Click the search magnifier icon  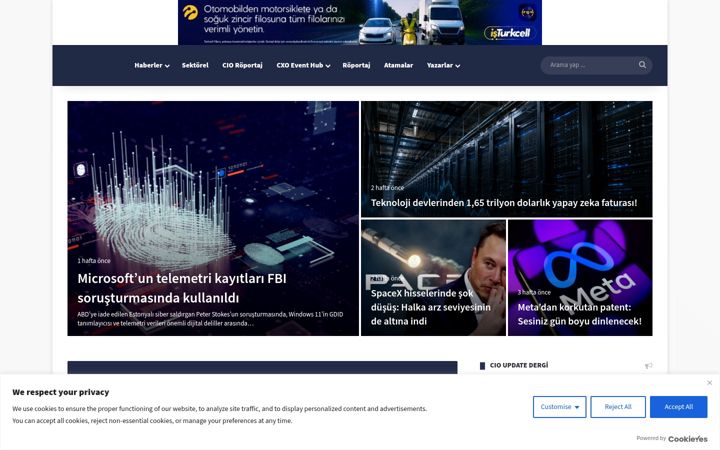[642, 65]
